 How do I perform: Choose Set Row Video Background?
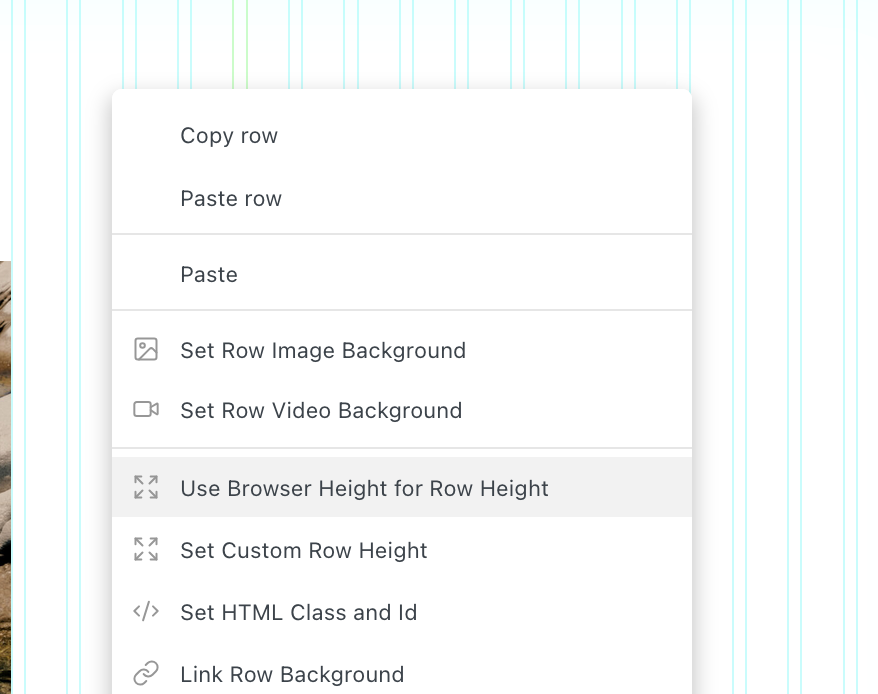click(402, 410)
